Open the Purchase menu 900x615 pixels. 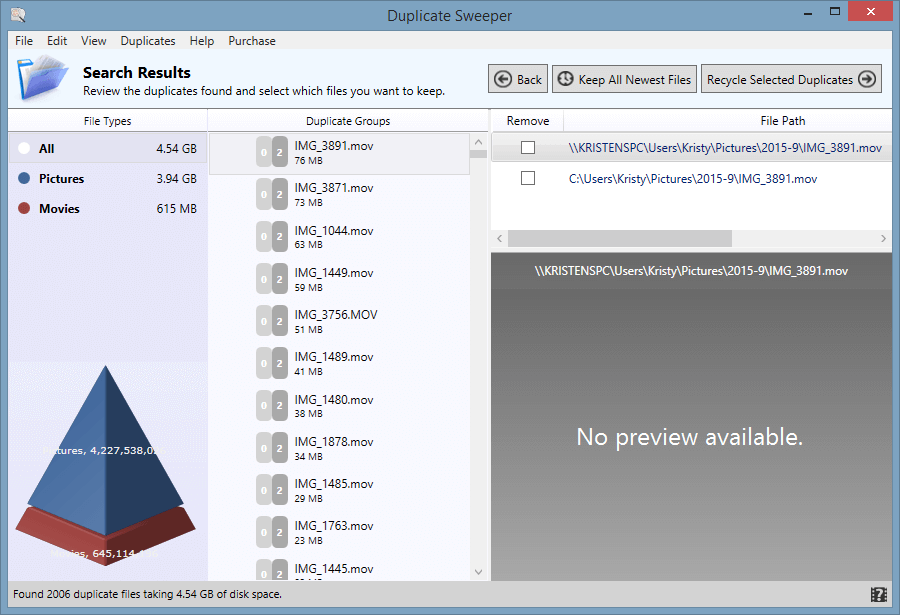point(252,41)
